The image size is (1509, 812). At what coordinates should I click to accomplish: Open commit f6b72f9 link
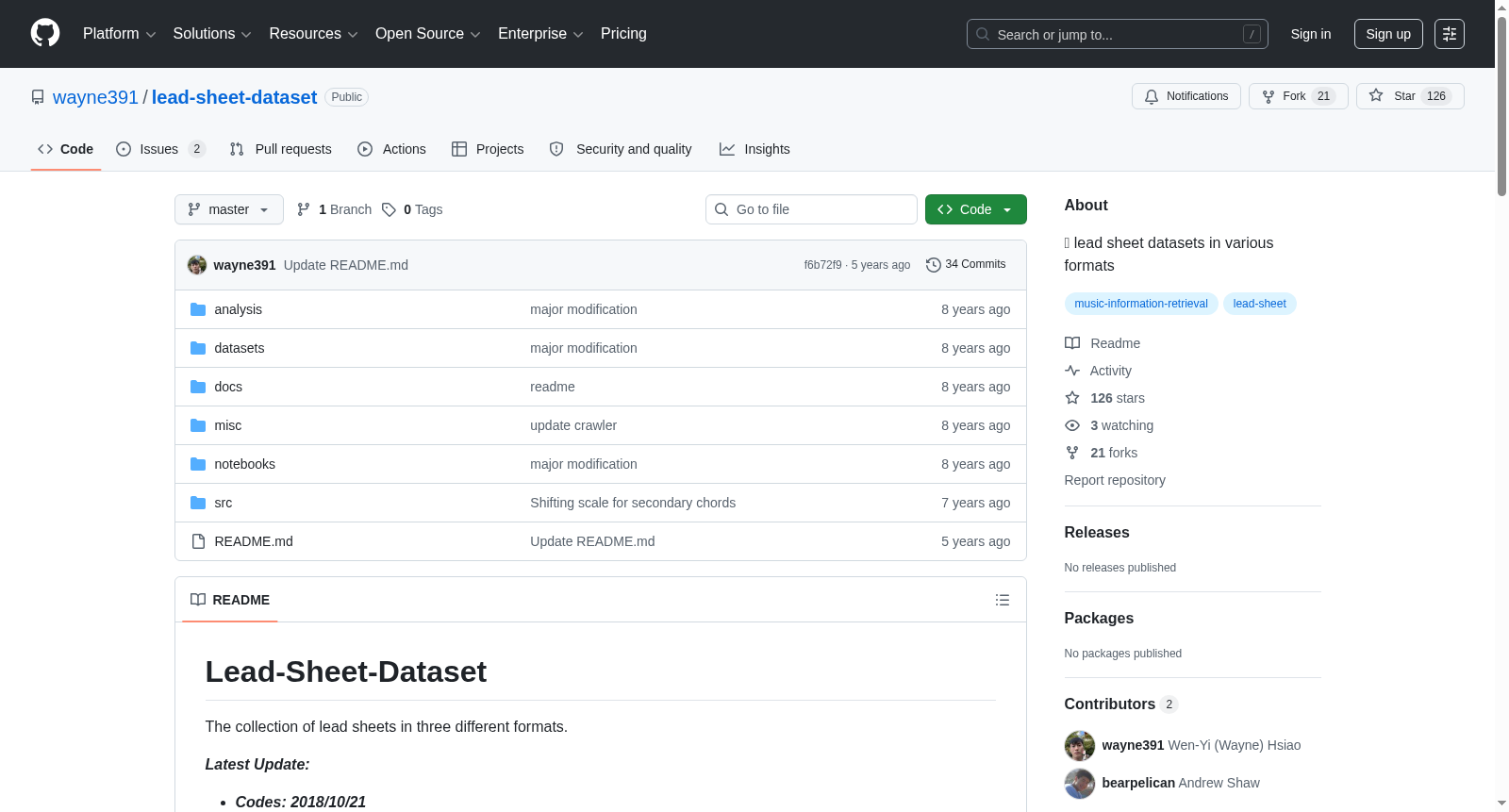pos(822,265)
